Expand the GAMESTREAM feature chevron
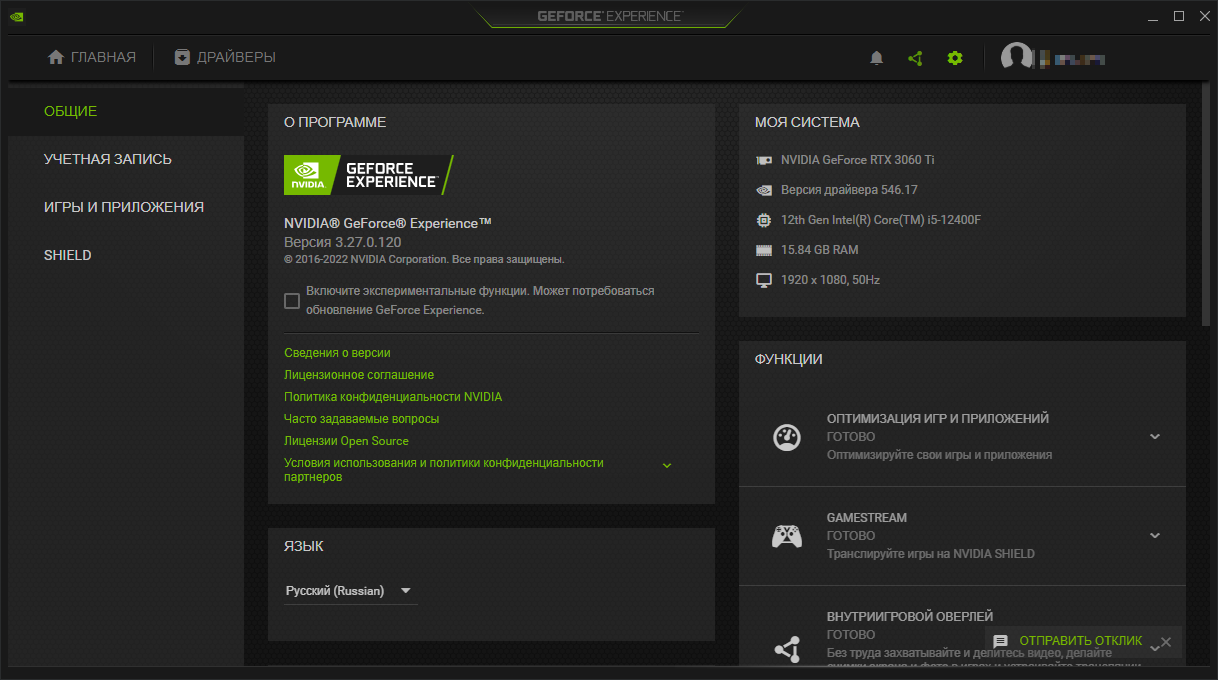The width and height of the screenshot is (1218, 680). 1155,536
